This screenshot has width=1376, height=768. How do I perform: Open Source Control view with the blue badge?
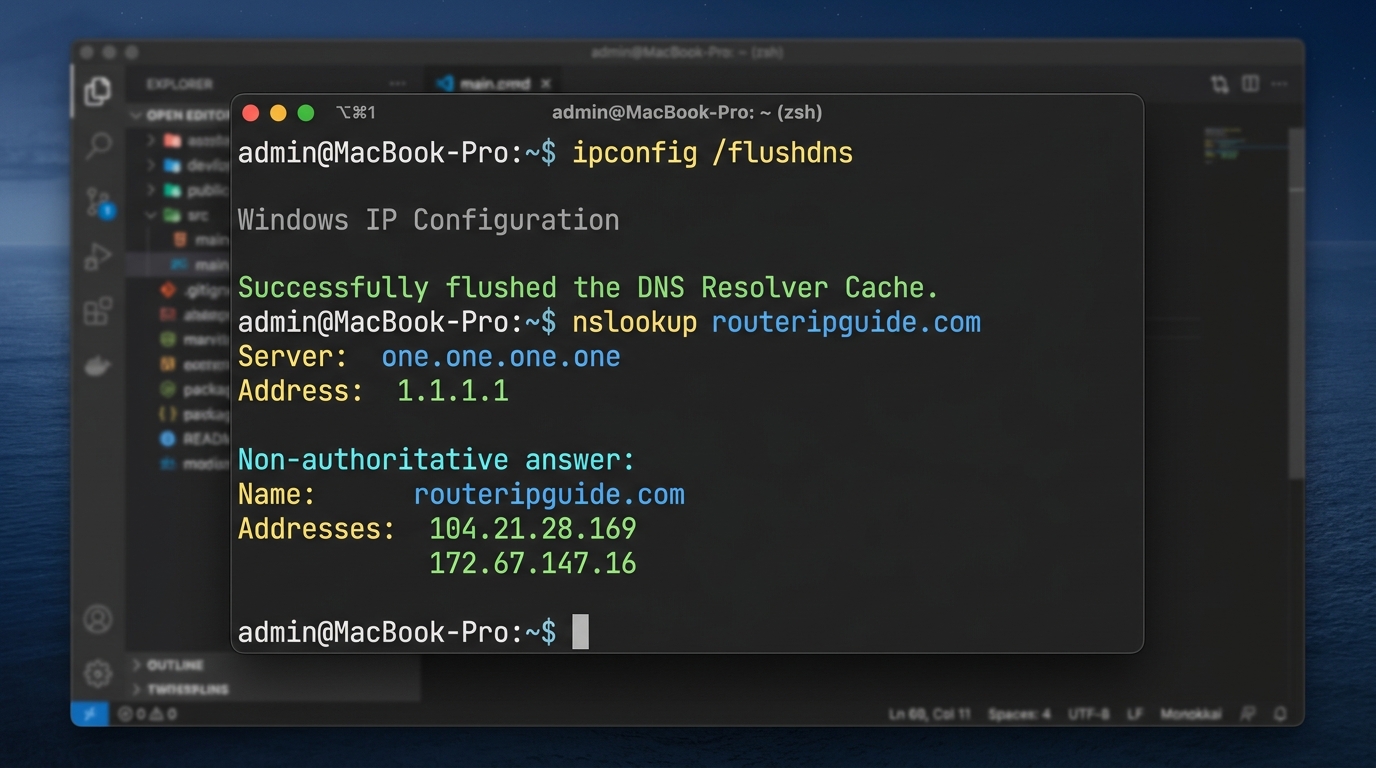tap(99, 203)
